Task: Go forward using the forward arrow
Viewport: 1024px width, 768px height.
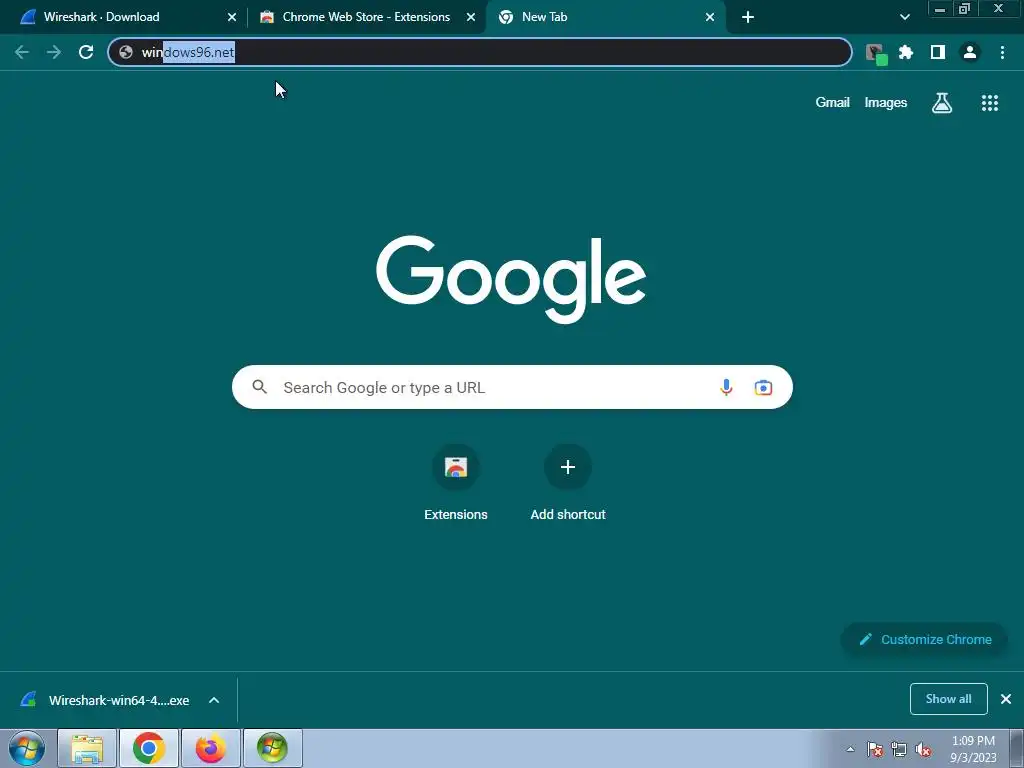Action: (x=54, y=52)
